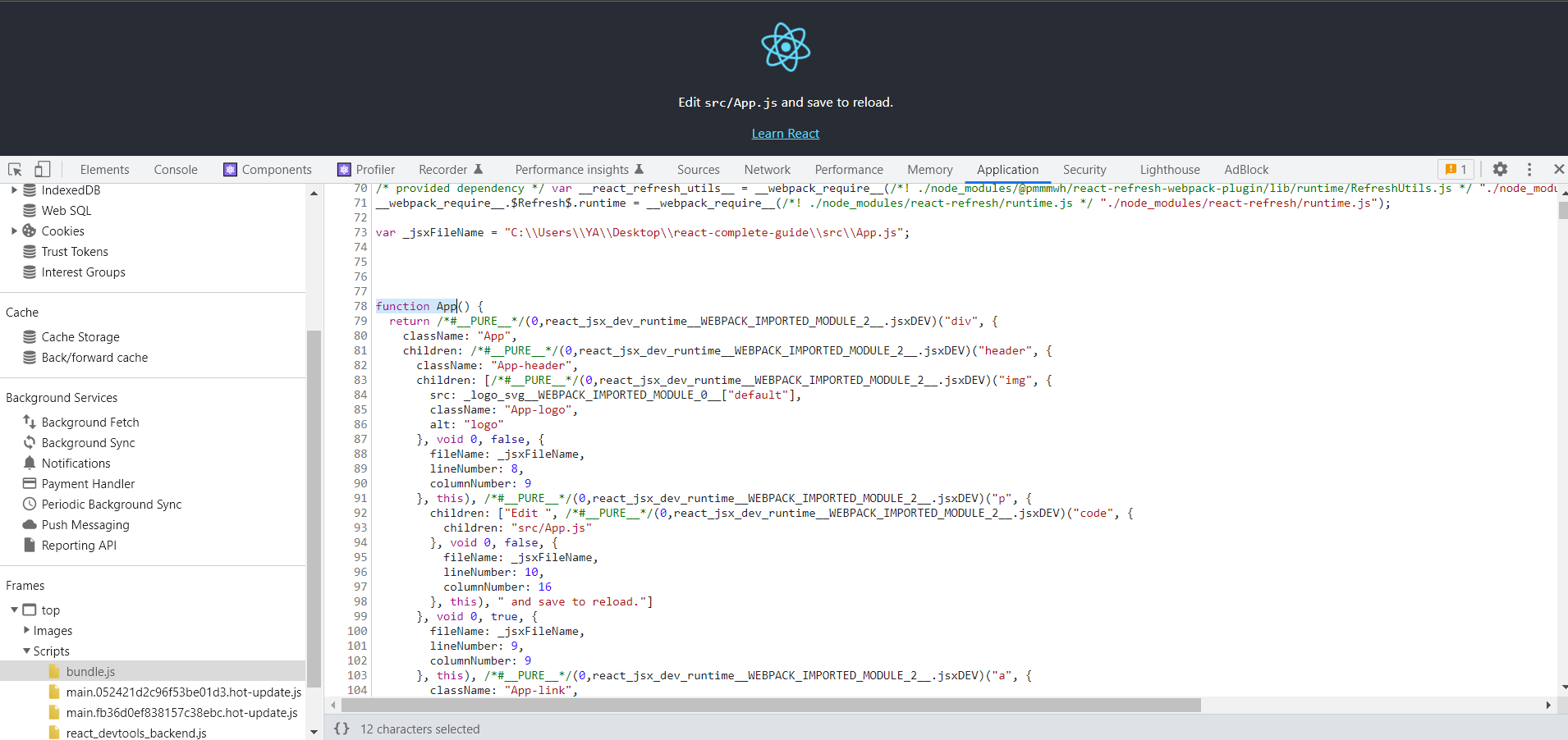Screen dimensions: 1568x740
Task: Open the customize DevTools three-dot menu
Action: tap(1529, 169)
